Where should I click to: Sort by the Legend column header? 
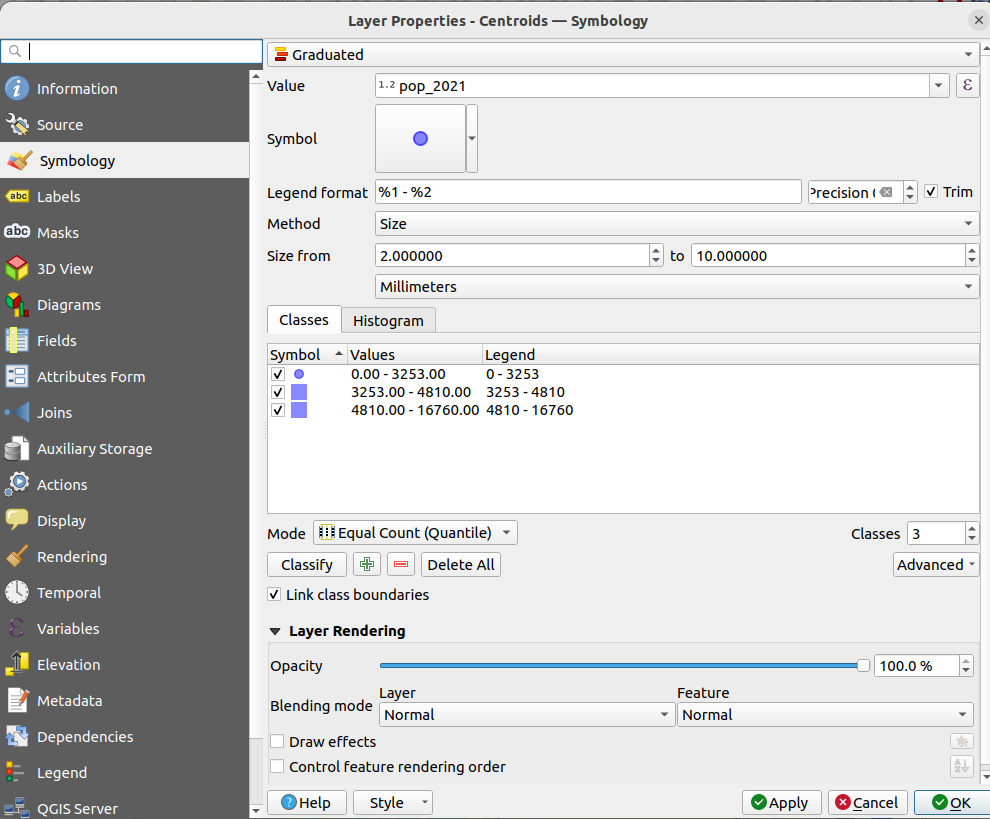[731, 354]
